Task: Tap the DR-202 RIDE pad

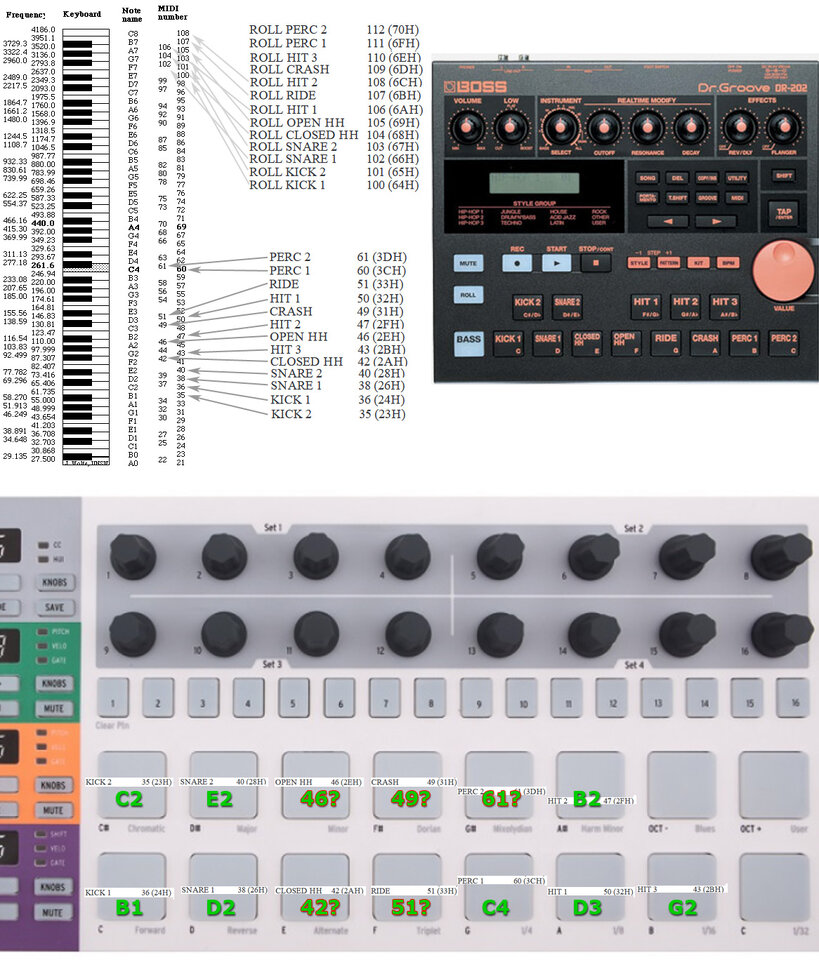Action: click(x=666, y=343)
